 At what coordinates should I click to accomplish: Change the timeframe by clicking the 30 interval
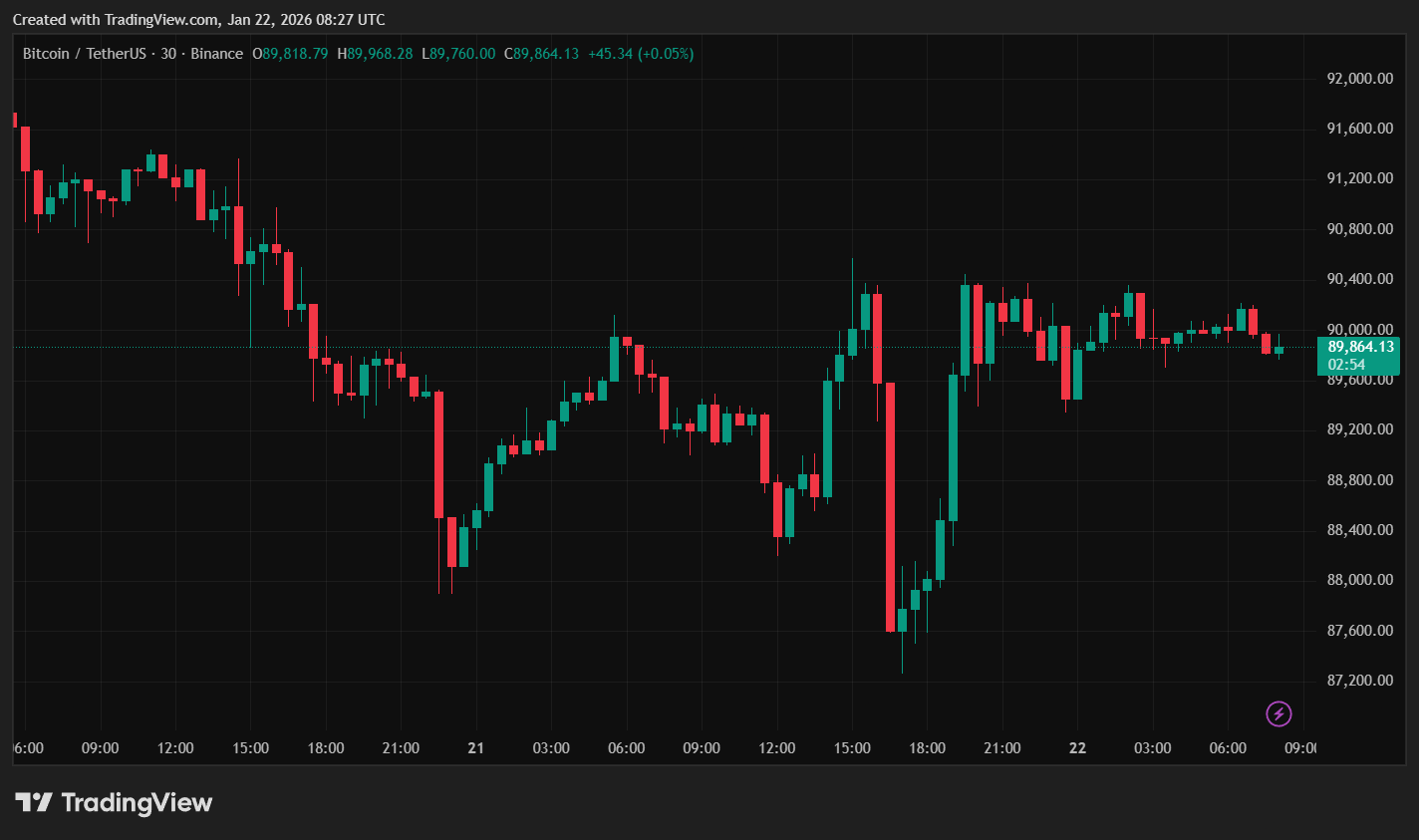[165, 53]
